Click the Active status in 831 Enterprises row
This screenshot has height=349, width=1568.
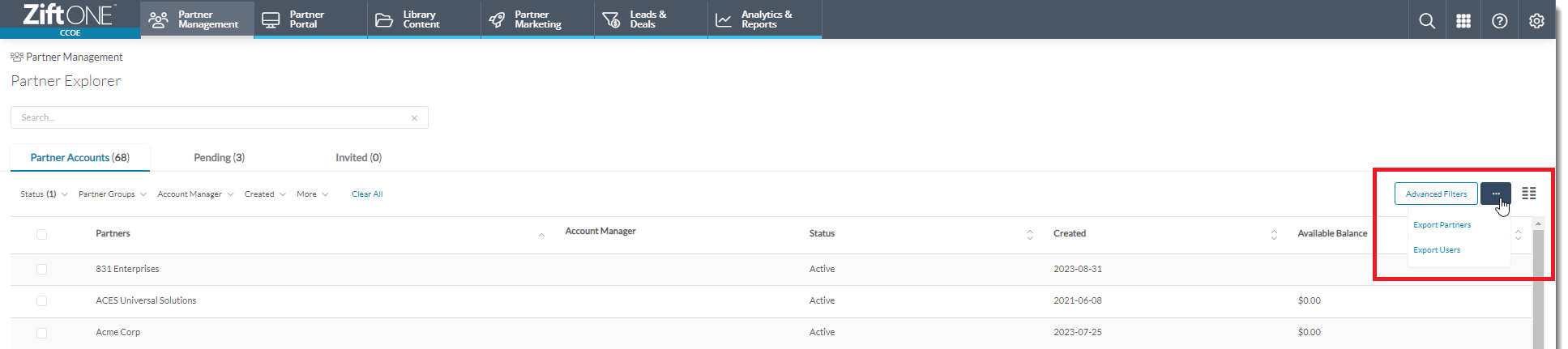tap(822, 269)
